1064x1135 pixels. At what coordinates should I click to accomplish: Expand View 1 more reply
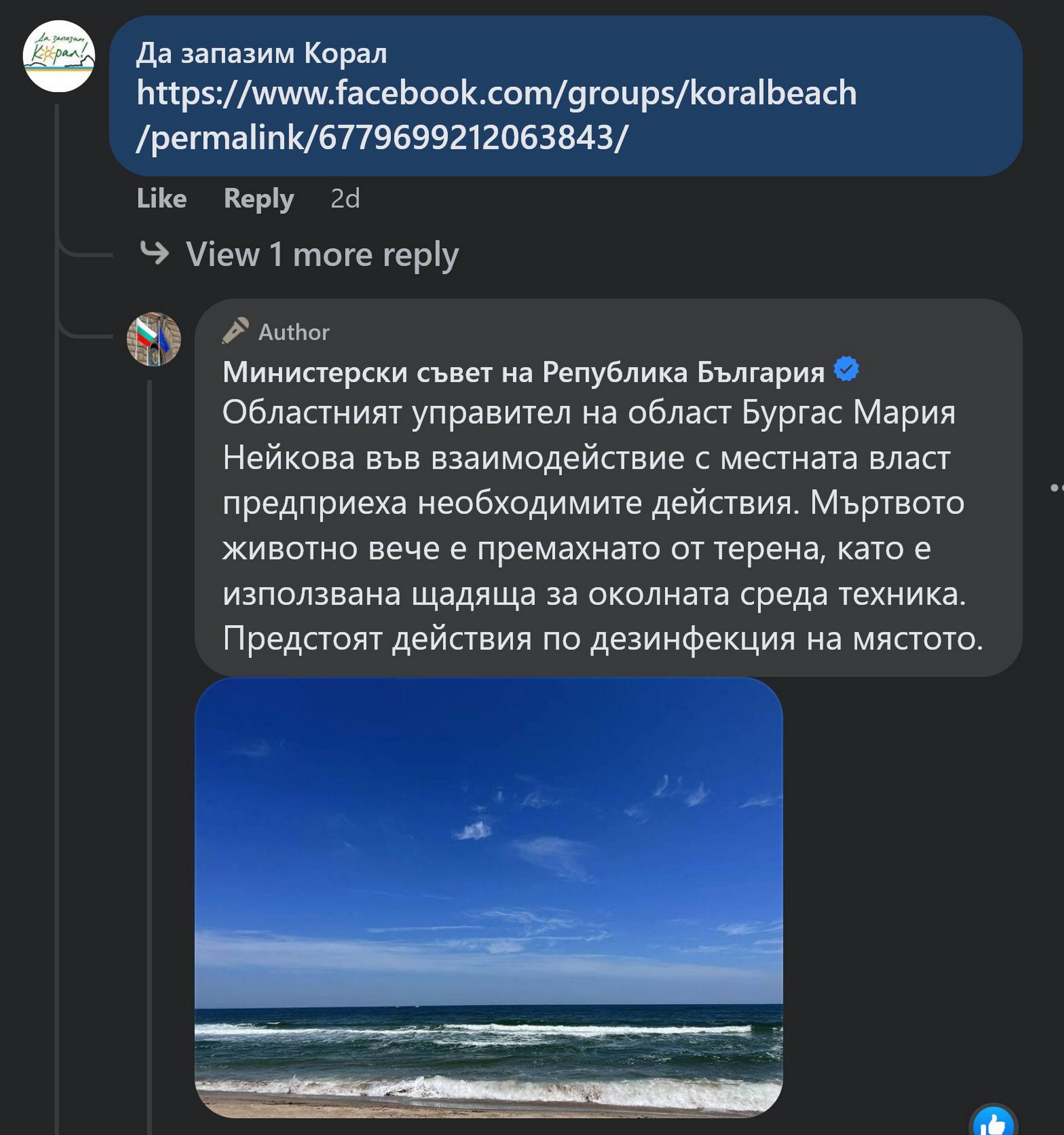click(x=322, y=254)
